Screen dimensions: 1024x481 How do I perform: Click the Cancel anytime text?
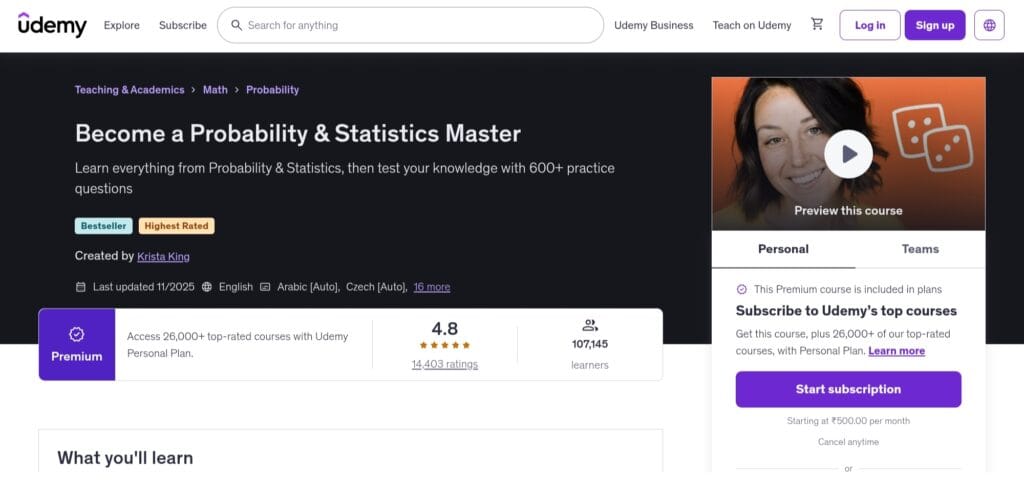[848, 442]
